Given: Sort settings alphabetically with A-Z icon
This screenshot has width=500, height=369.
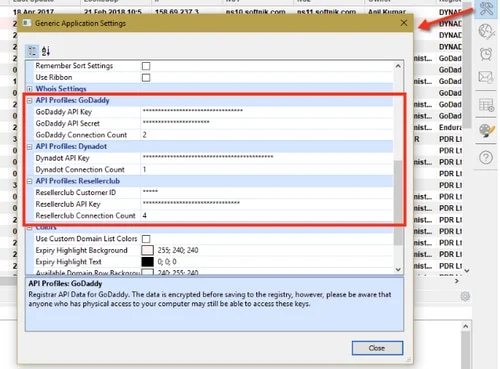Looking at the screenshot, I should click(46, 51).
